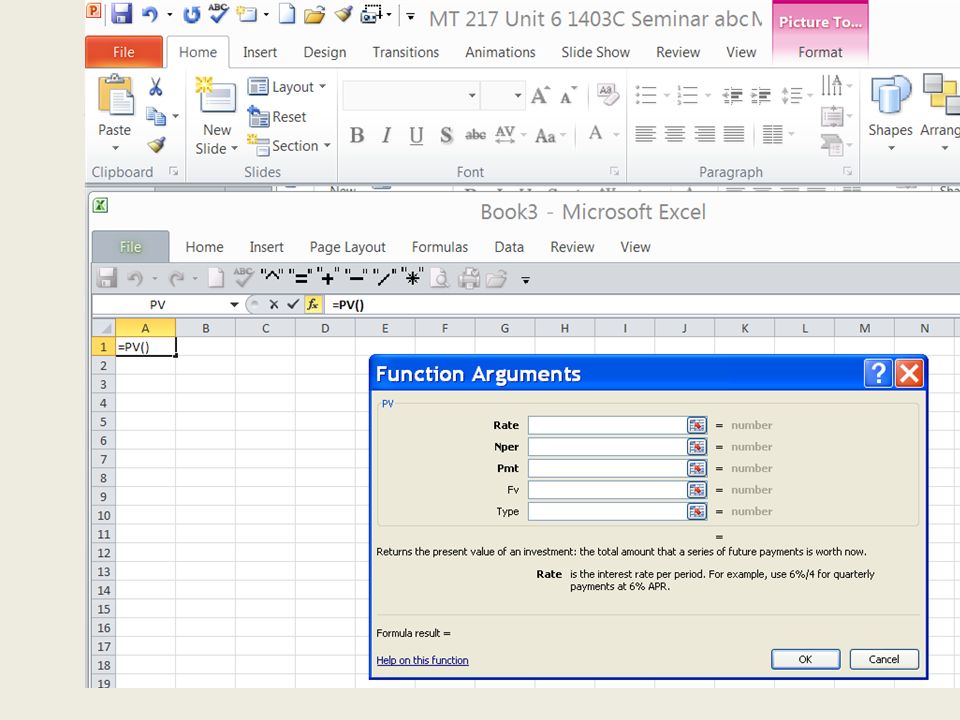Toggle Bold in PowerPoint Font group
This screenshot has height=720, width=960.
(357, 135)
